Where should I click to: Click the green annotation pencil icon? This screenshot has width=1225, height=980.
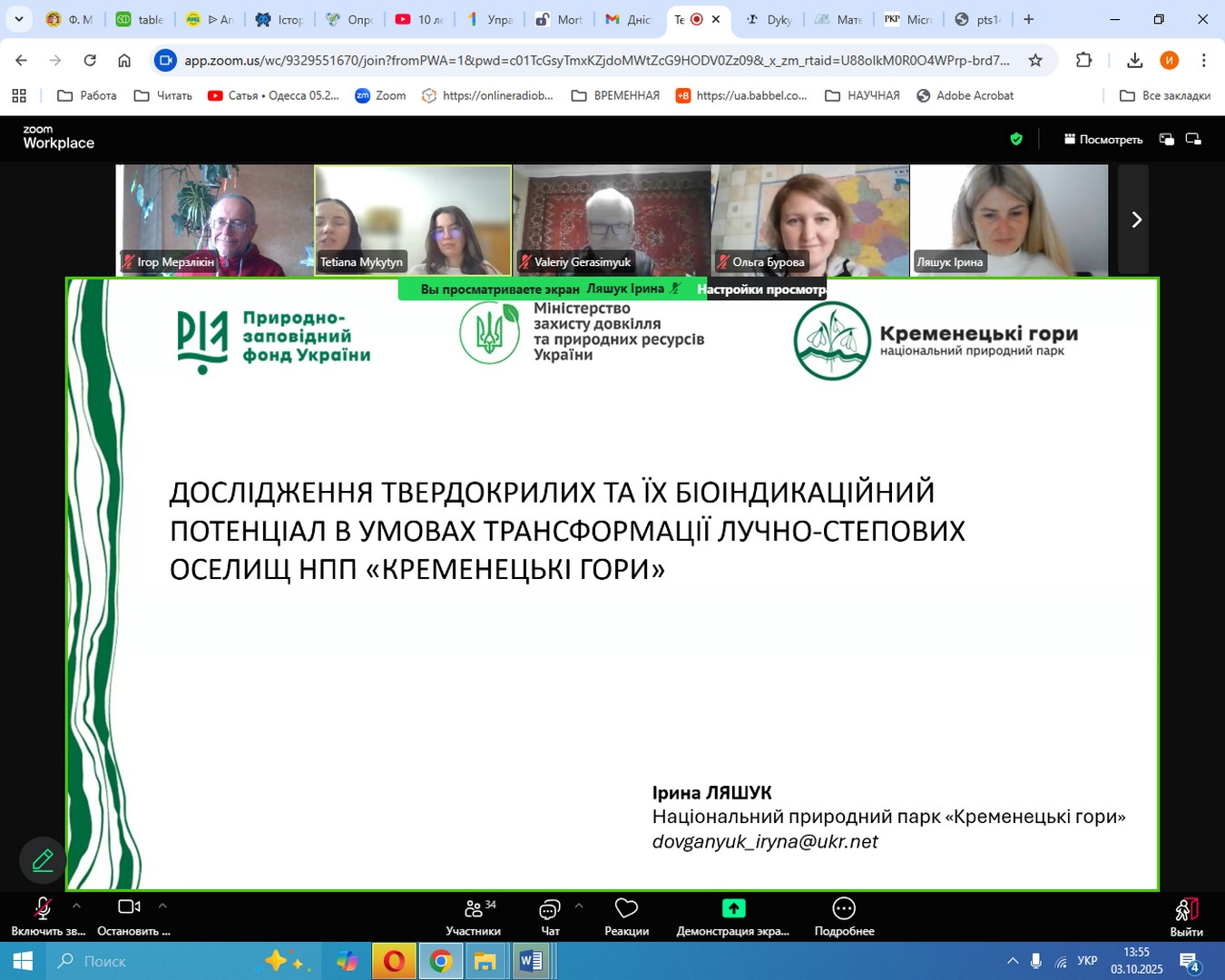click(x=43, y=860)
